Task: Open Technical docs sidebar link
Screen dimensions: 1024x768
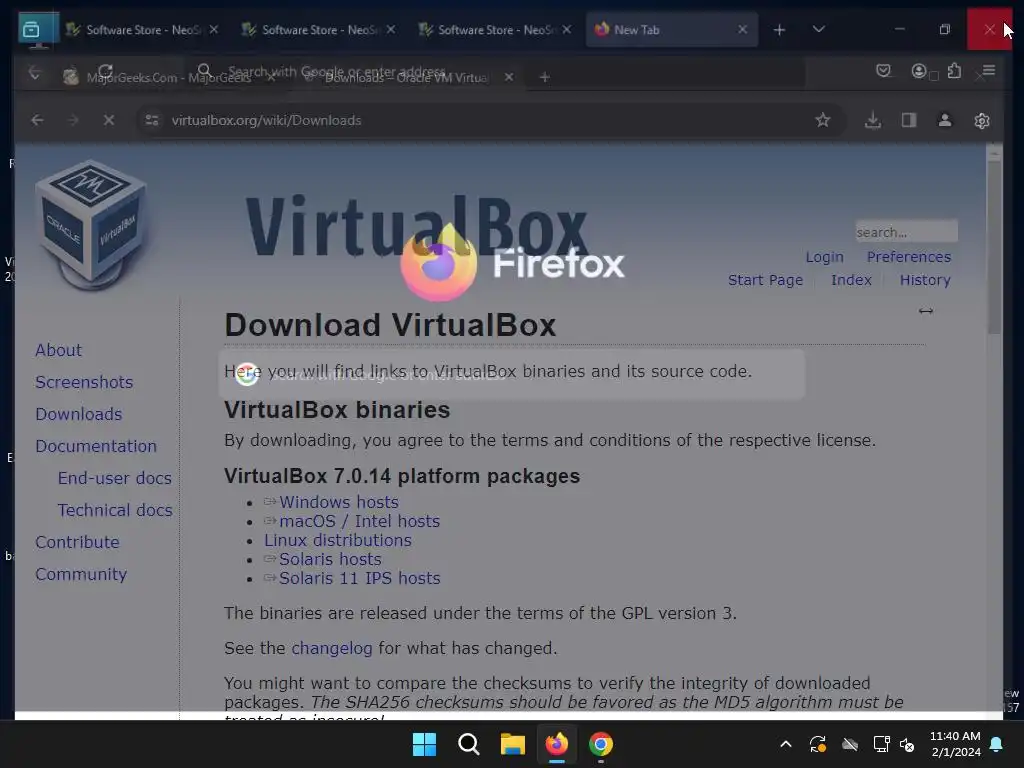Action: pyautogui.click(x=115, y=510)
